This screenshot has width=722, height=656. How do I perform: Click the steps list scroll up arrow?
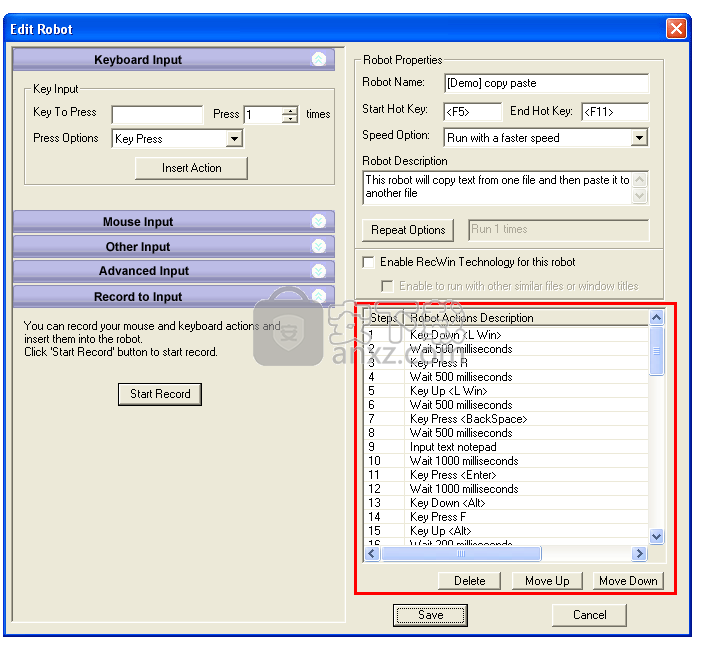click(x=656, y=317)
